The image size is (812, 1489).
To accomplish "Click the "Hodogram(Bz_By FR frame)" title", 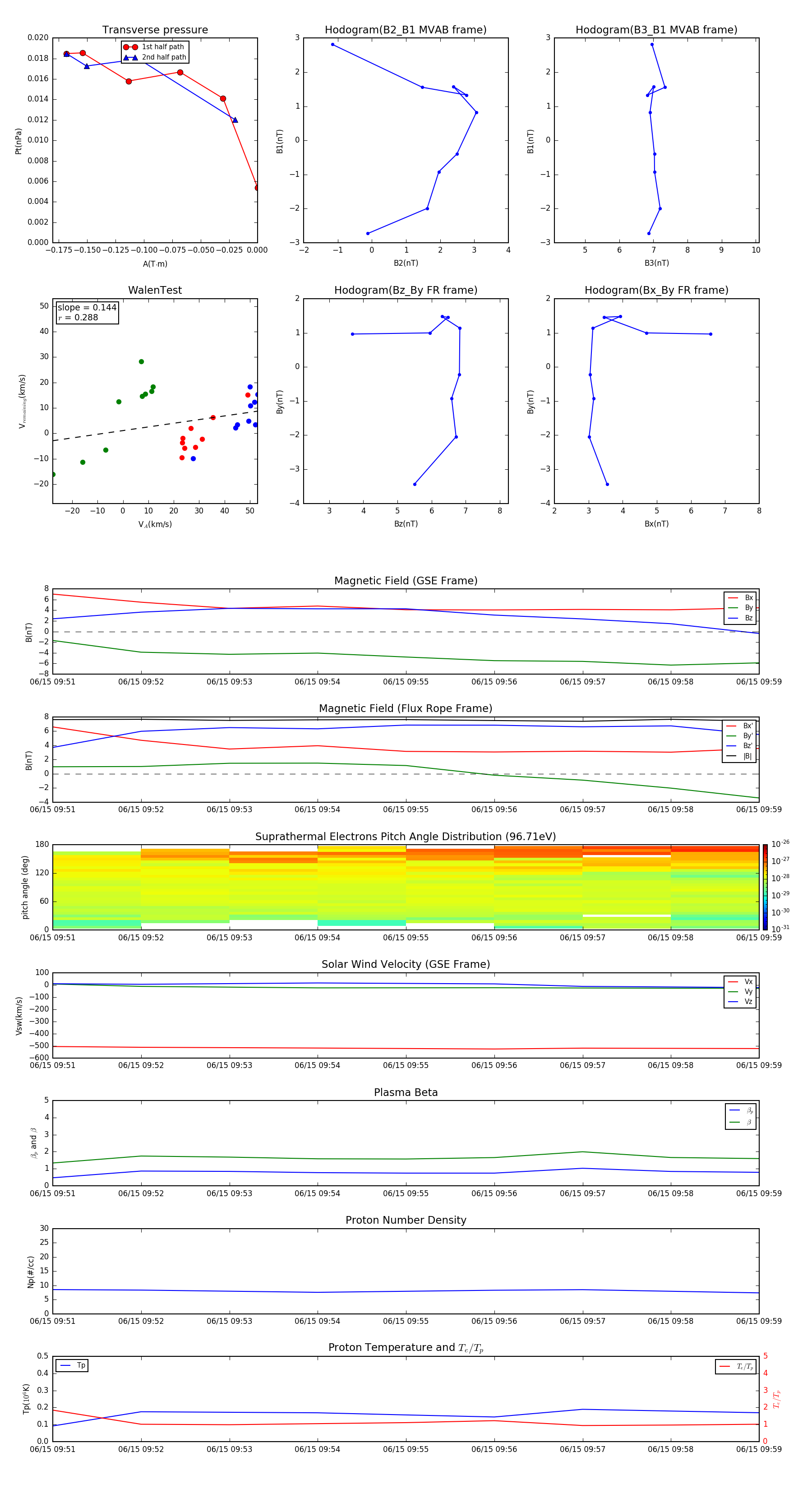I will [x=406, y=290].
